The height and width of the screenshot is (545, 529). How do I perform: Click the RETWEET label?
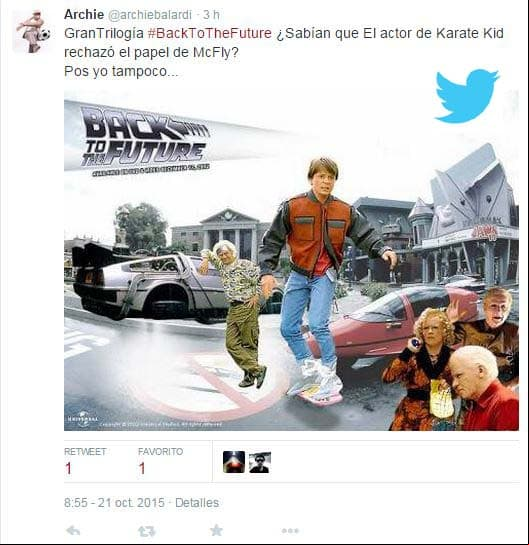[85, 452]
